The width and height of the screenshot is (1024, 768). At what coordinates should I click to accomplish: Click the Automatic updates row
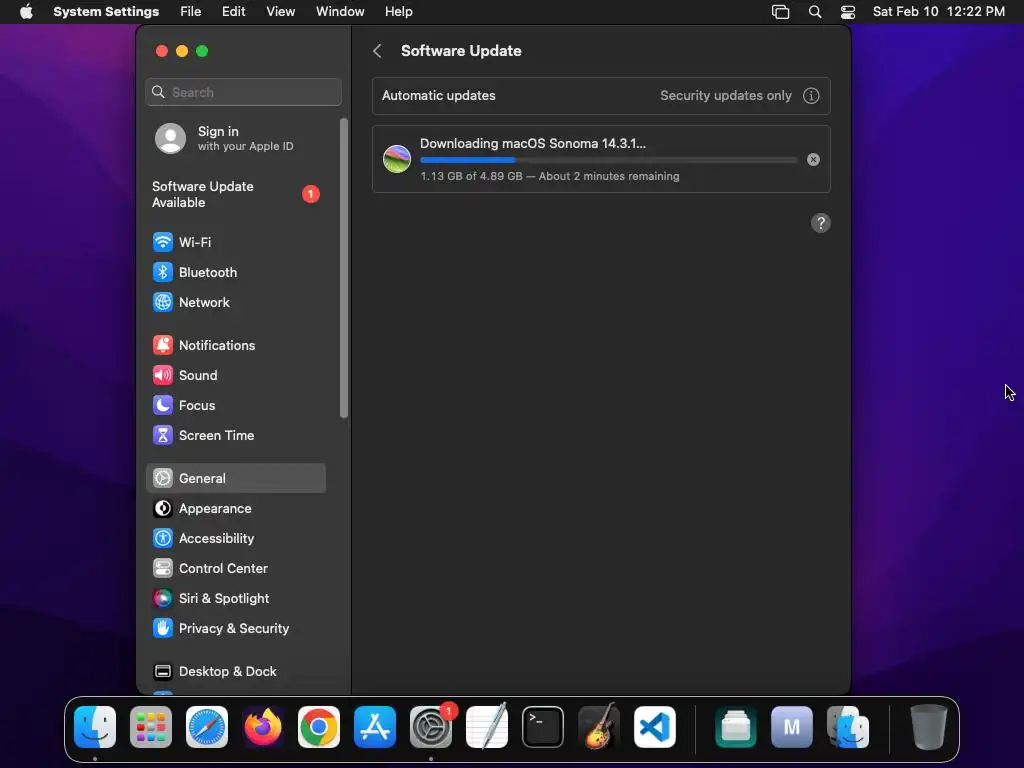[601, 96]
